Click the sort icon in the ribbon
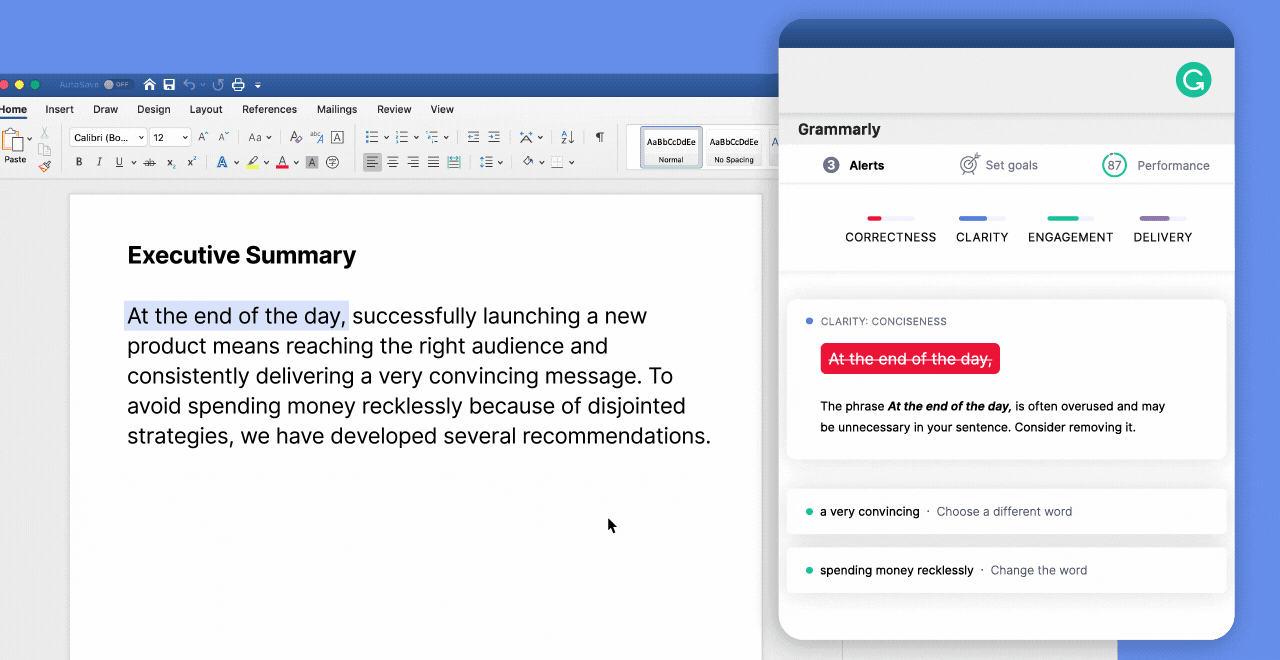 (x=566, y=138)
